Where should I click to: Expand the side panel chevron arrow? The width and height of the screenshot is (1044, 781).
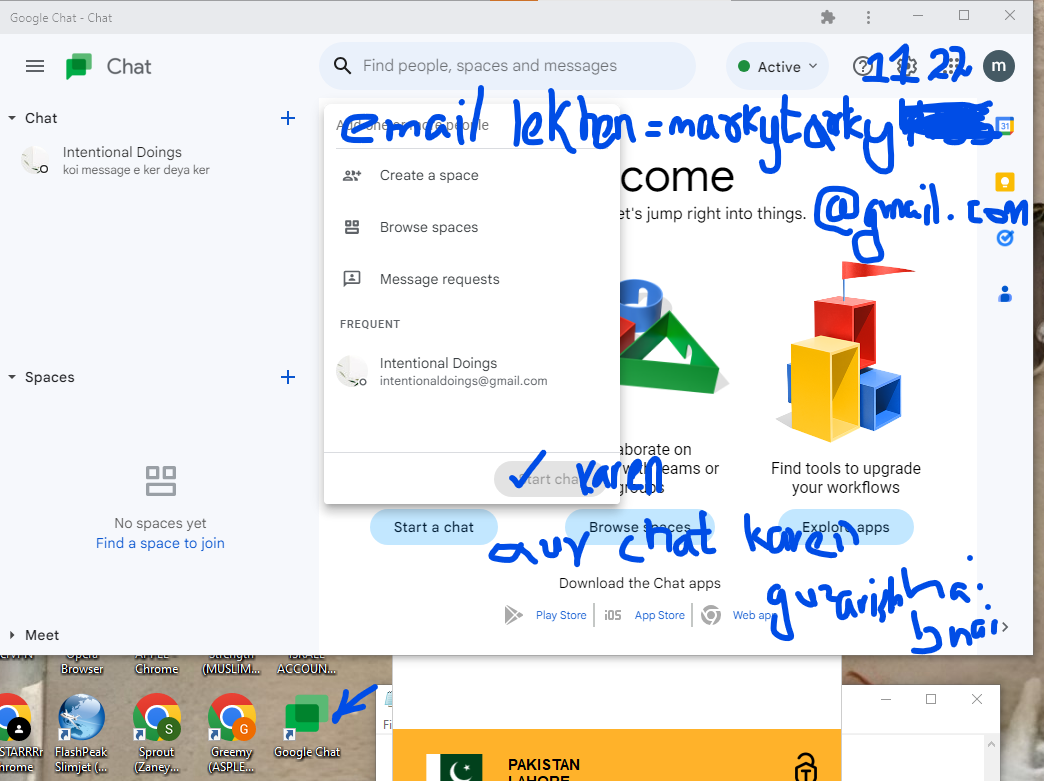click(1005, 627)
